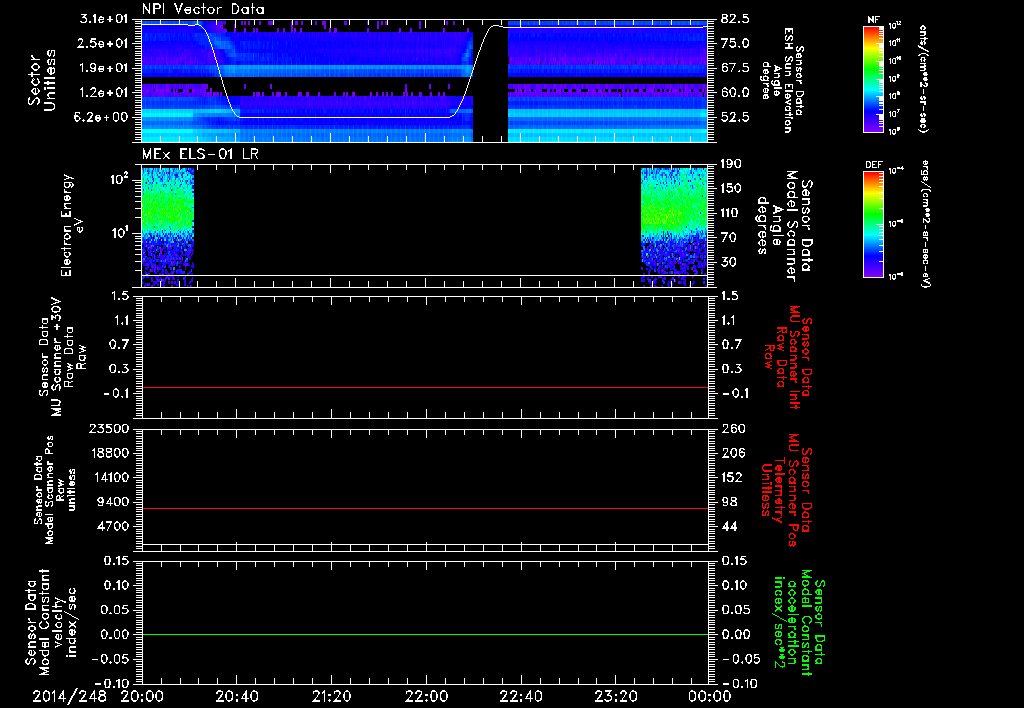Click the 2.5e+01 sector tick label
This screenshot has height=708, width=1024.
[103, 43]
